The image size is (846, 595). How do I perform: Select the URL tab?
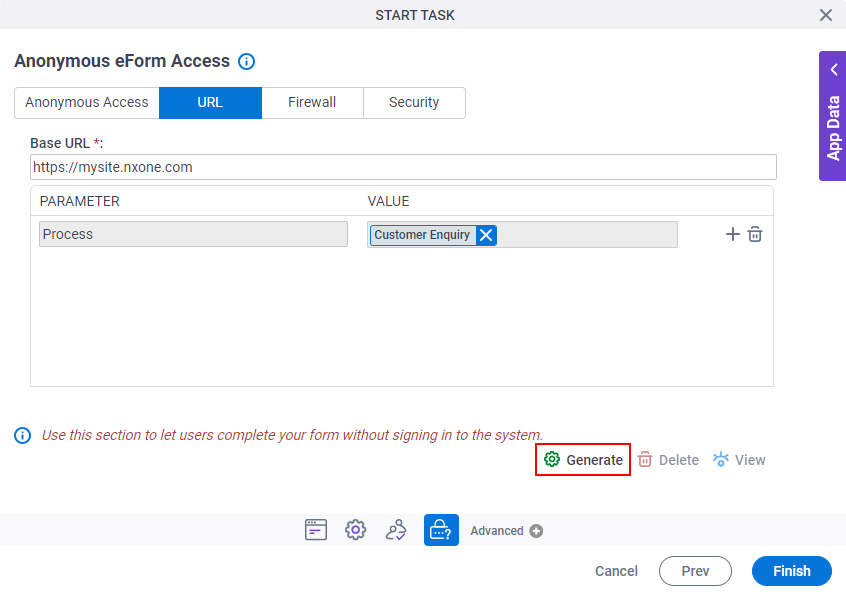210,102
